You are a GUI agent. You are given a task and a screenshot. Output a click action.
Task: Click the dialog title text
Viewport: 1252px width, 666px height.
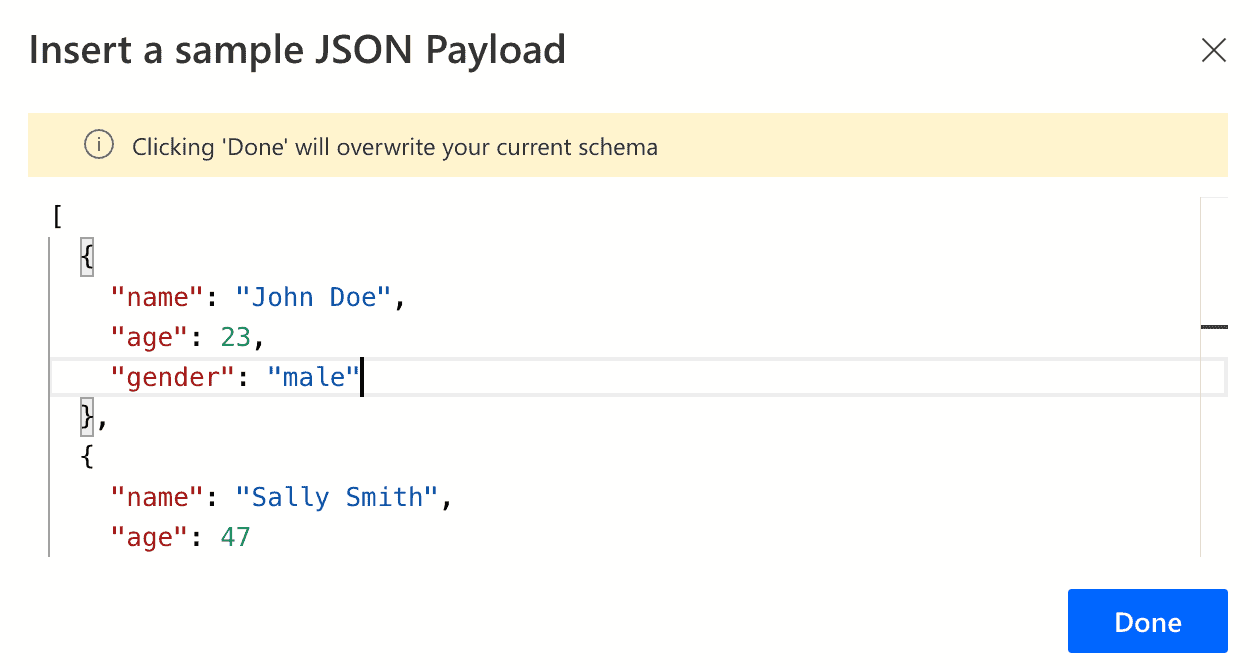[x=298, y=49]
